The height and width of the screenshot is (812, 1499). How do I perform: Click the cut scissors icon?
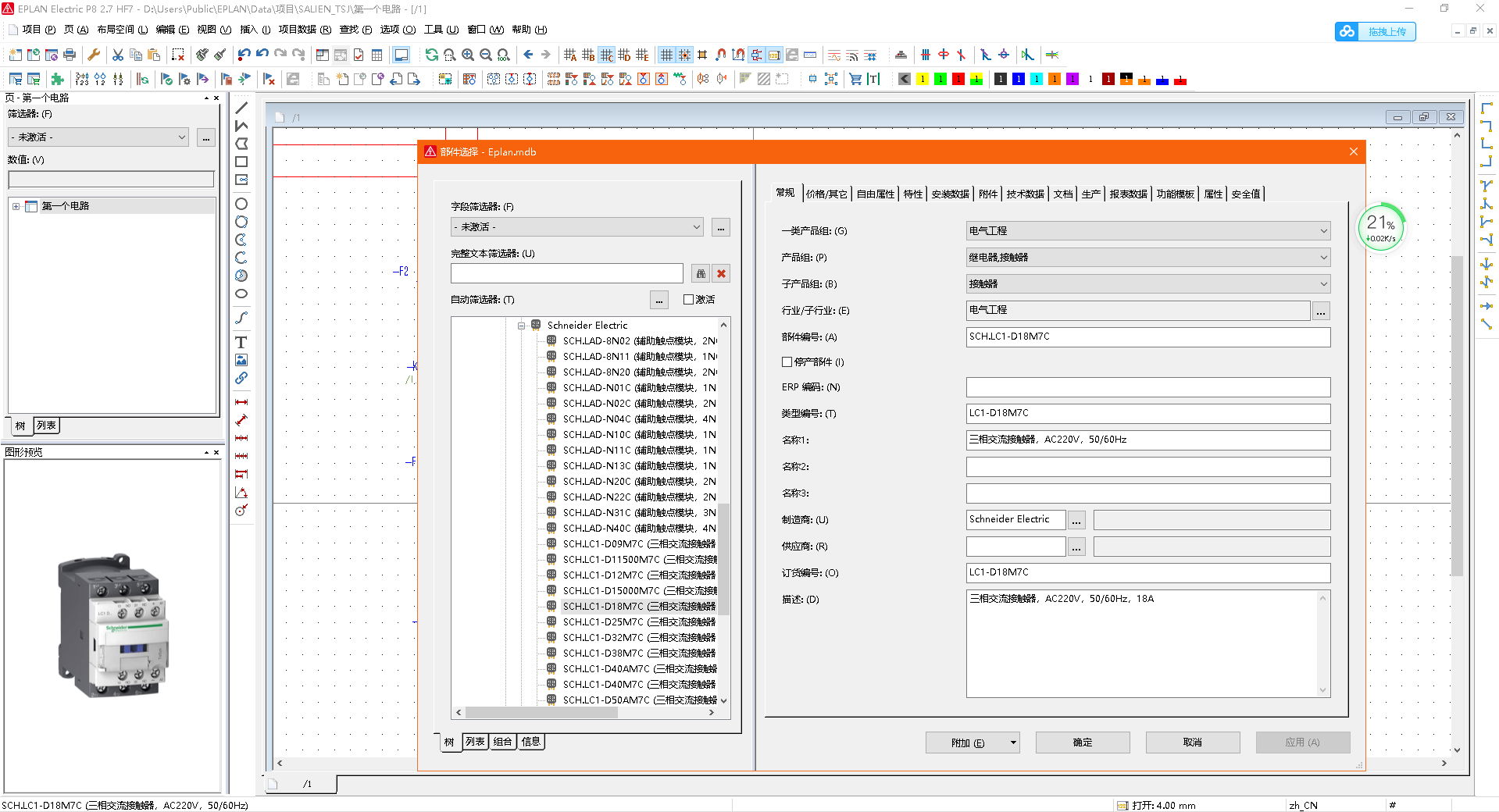coord(117,55)
